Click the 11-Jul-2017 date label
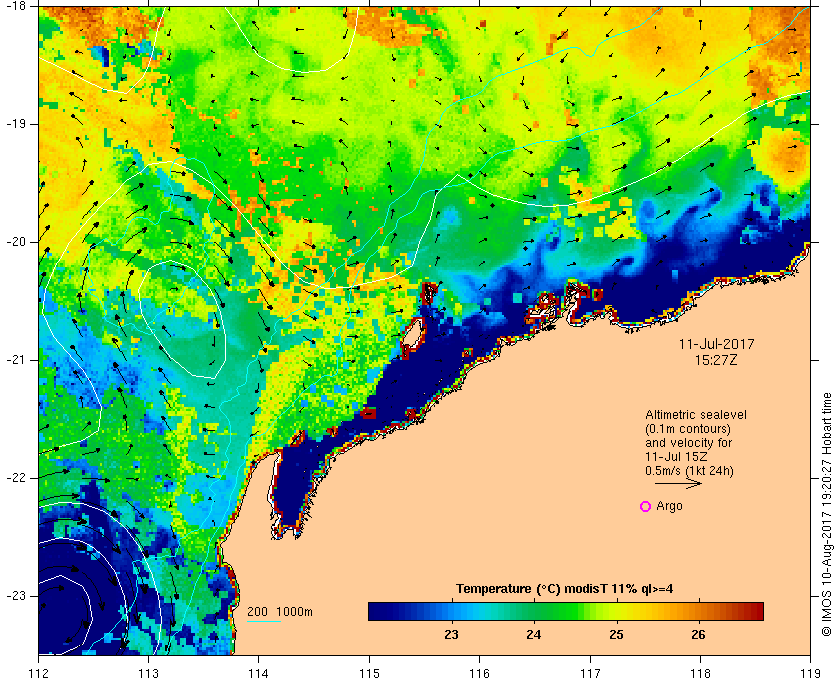 (716, 344)
